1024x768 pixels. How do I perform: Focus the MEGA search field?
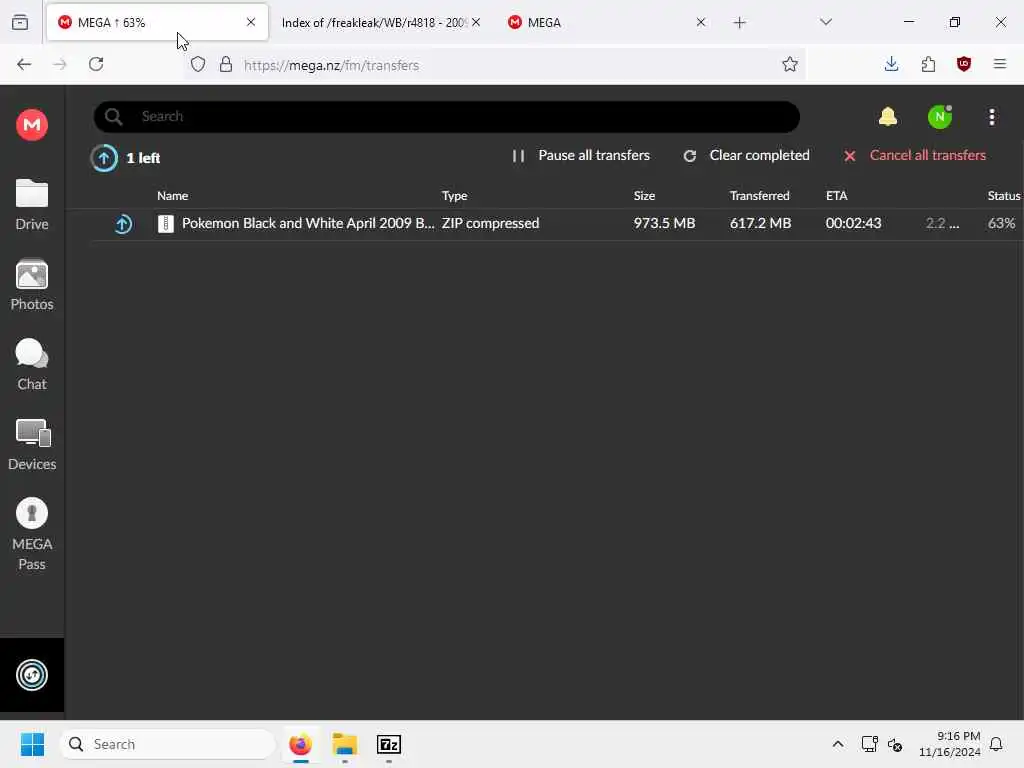click(x=447, y=117)
